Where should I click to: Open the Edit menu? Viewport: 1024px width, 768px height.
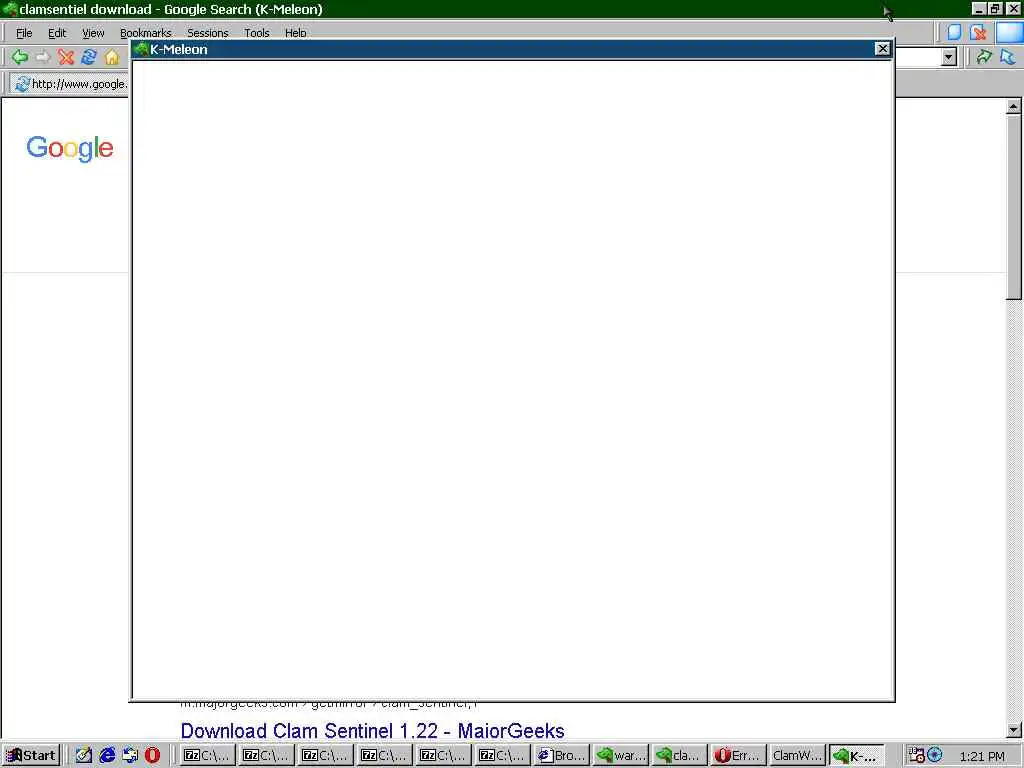click(x=57, y=33)
